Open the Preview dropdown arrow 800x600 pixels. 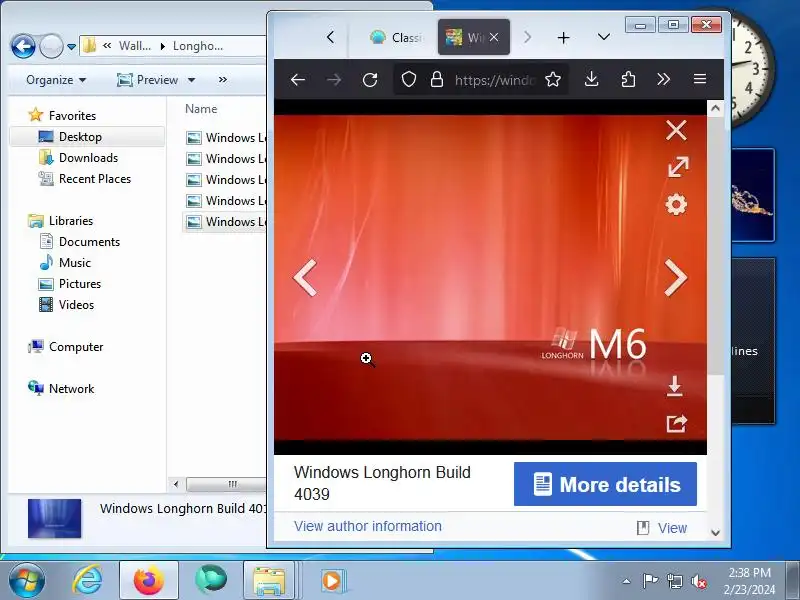[191, 80]
